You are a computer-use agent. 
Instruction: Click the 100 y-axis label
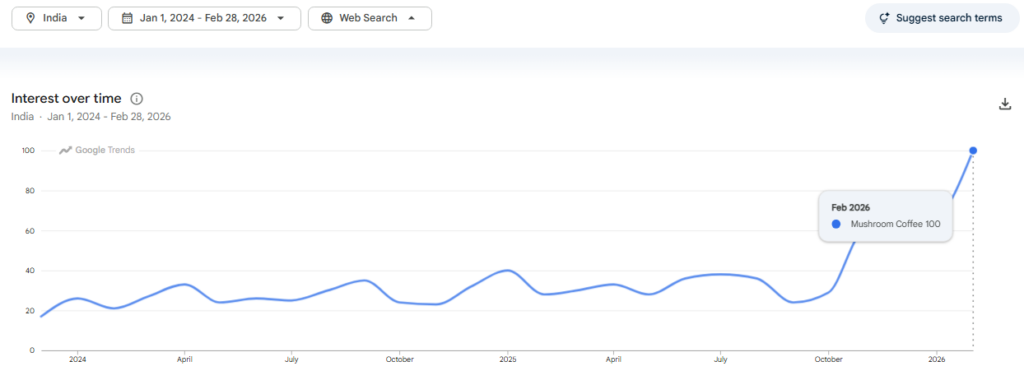point(28,151)
